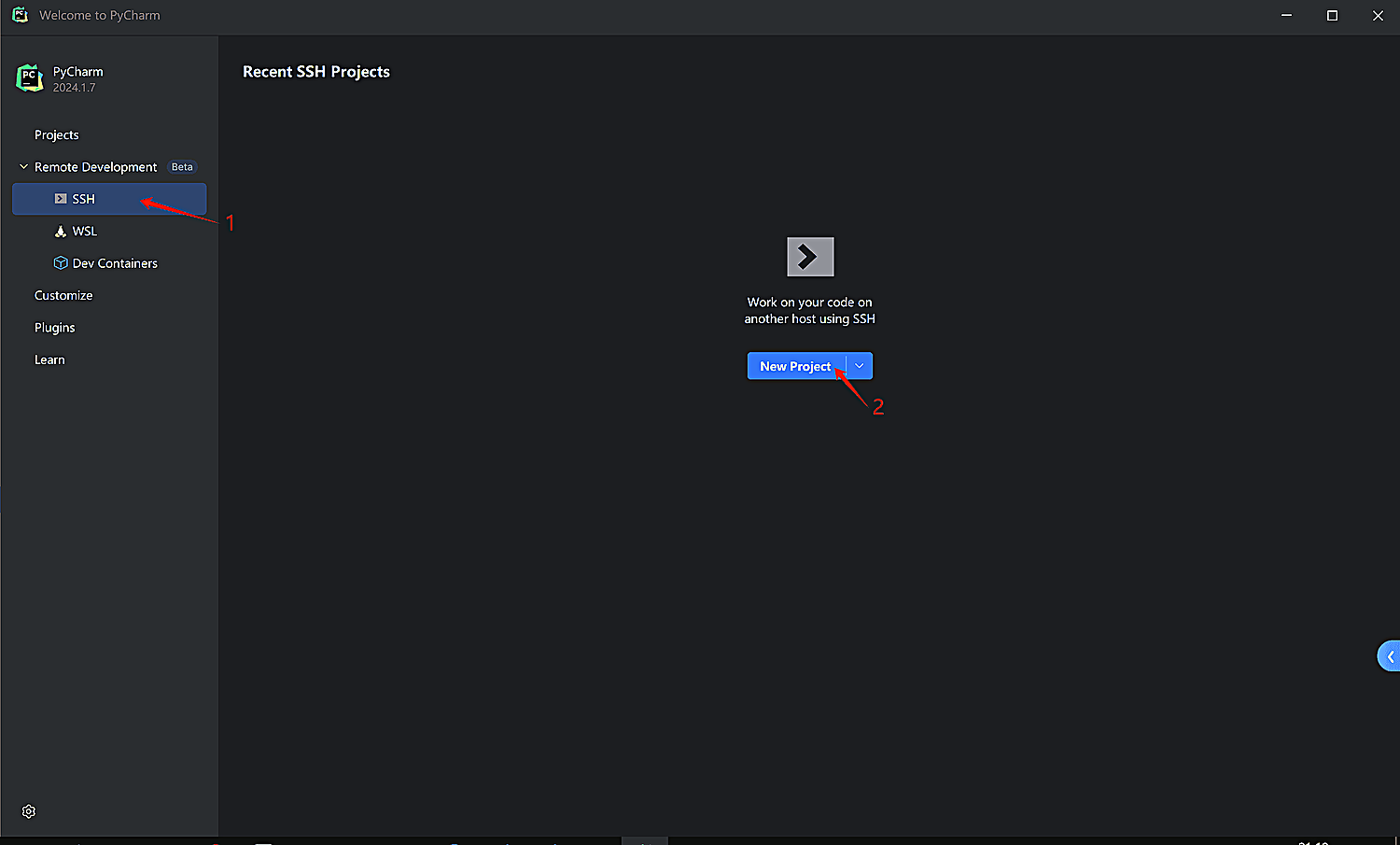This screenshot has width=1400, height=845.
Task: Expand the blue side panel arrow
Action: (1390, 656)
